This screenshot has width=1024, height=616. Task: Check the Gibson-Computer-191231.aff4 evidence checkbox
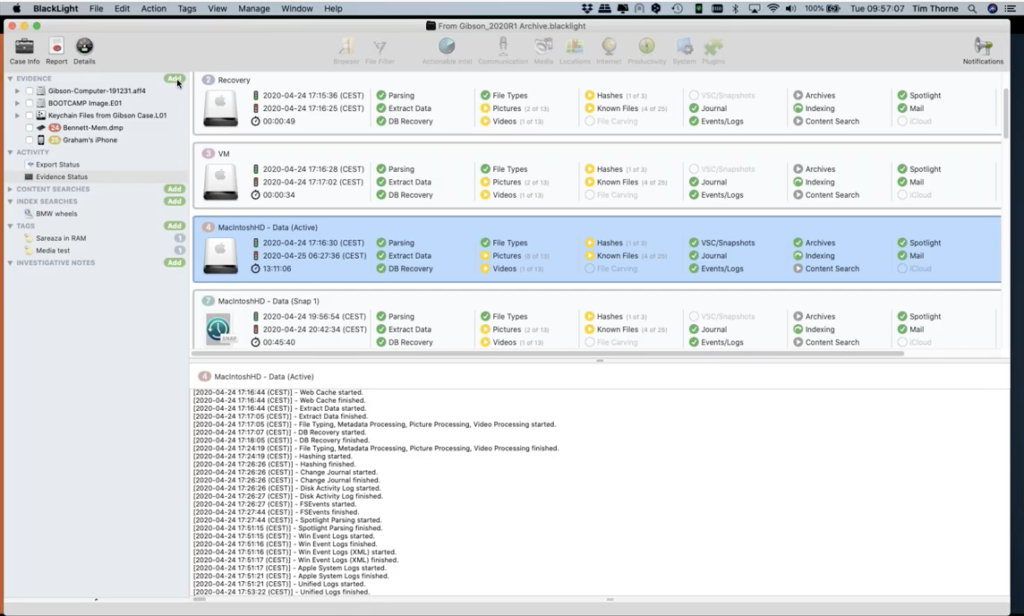click(x=29, y=91)
